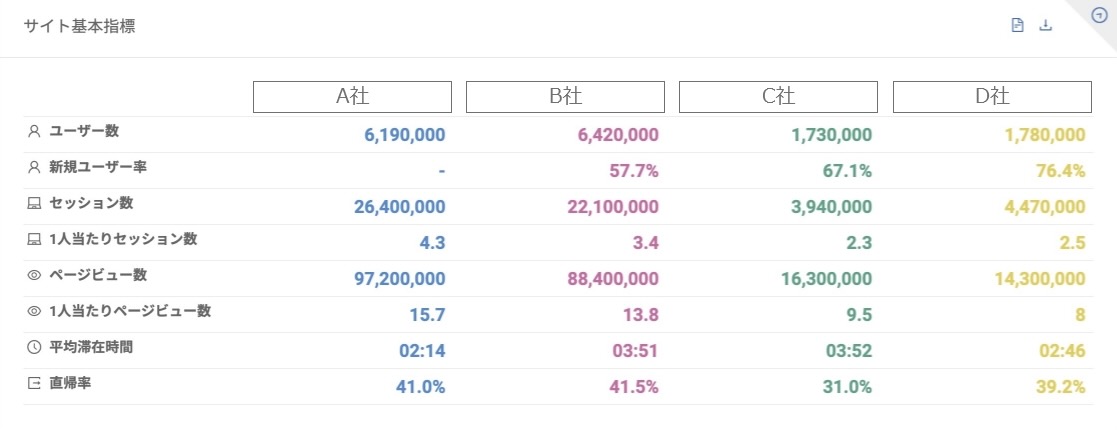Click the laptop icon beside セッション数
Screen dimensions: 1117x433
(34, 203)
